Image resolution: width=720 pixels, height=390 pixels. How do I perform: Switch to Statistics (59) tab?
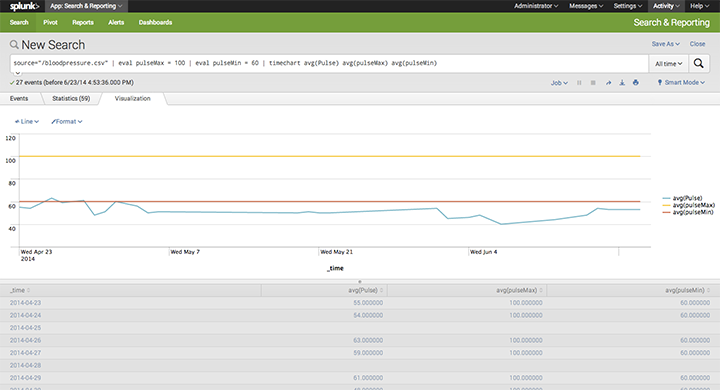(71, 98)
